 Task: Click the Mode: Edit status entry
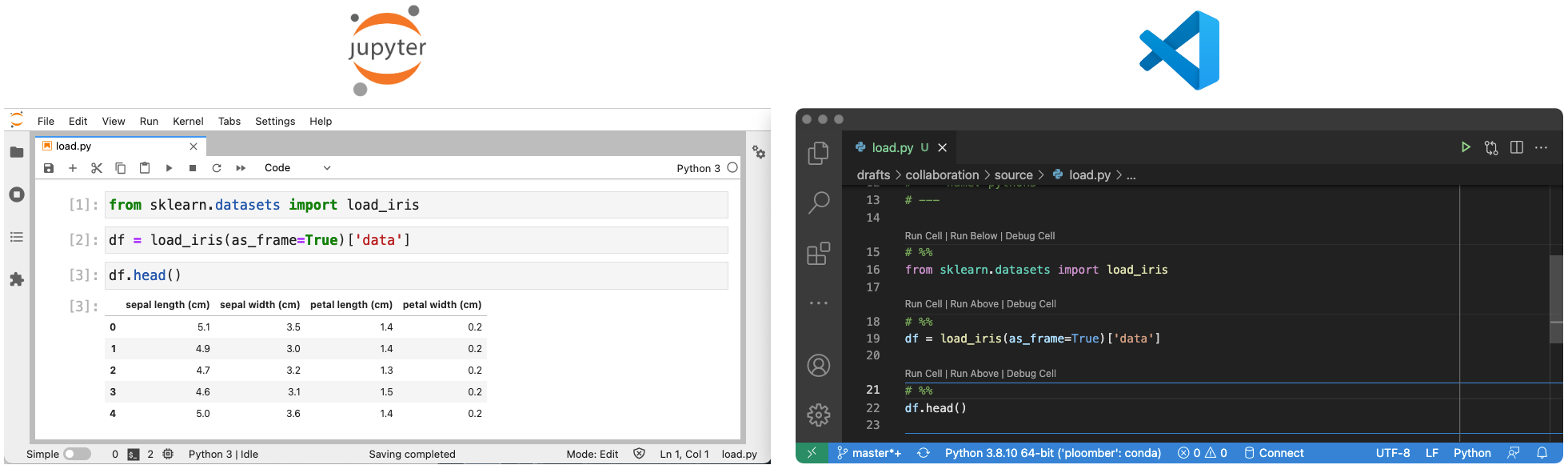pyautogui.click(x=592, y=454)
